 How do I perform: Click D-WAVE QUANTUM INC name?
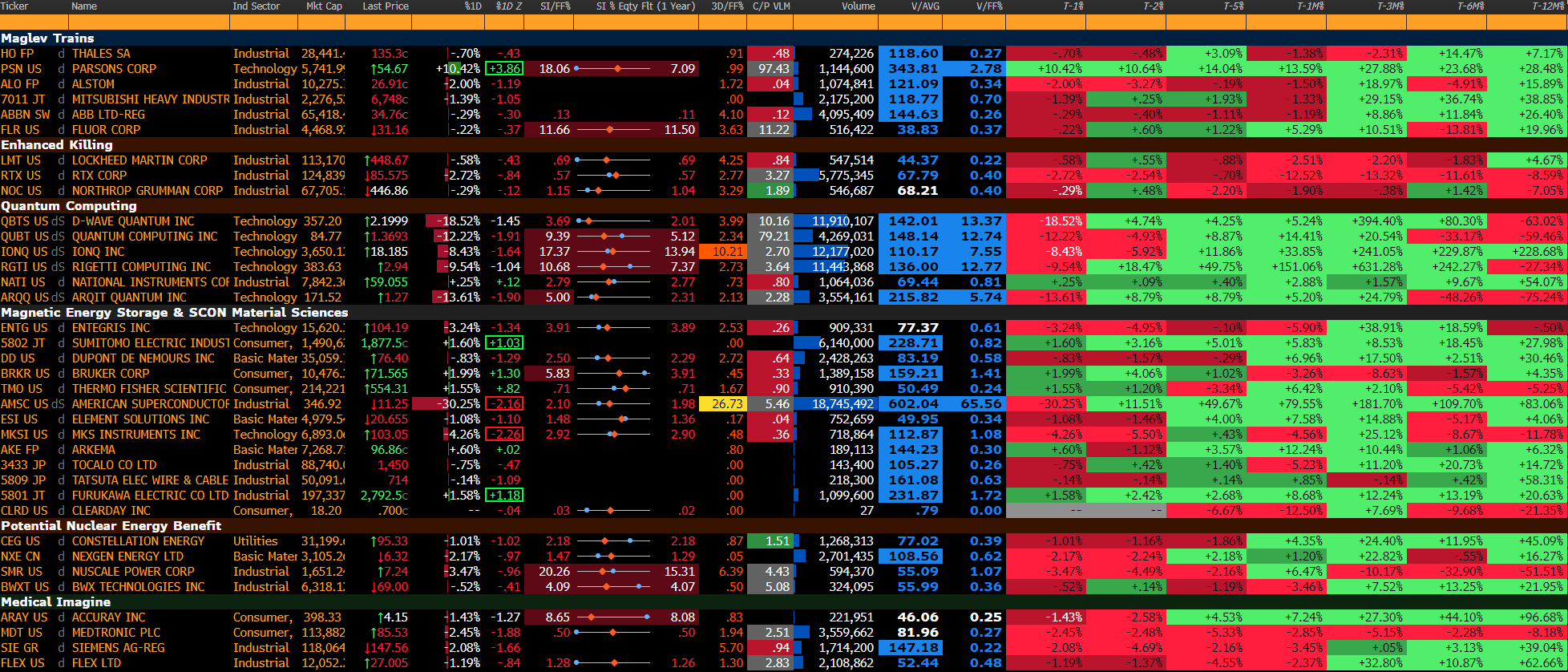(x=133, y=221)
